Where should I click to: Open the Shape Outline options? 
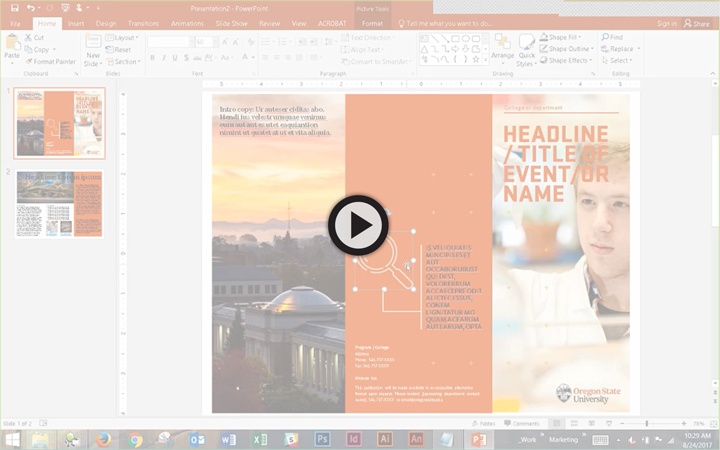567,49
